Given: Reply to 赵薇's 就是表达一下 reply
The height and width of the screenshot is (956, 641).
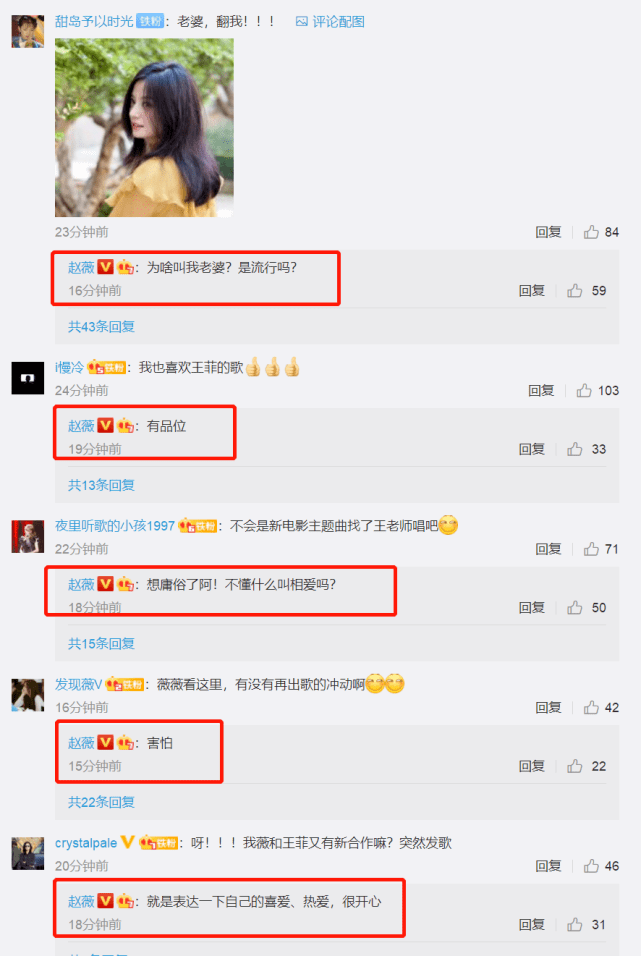Looking at the screenshot, I should (x=532, y=925).
